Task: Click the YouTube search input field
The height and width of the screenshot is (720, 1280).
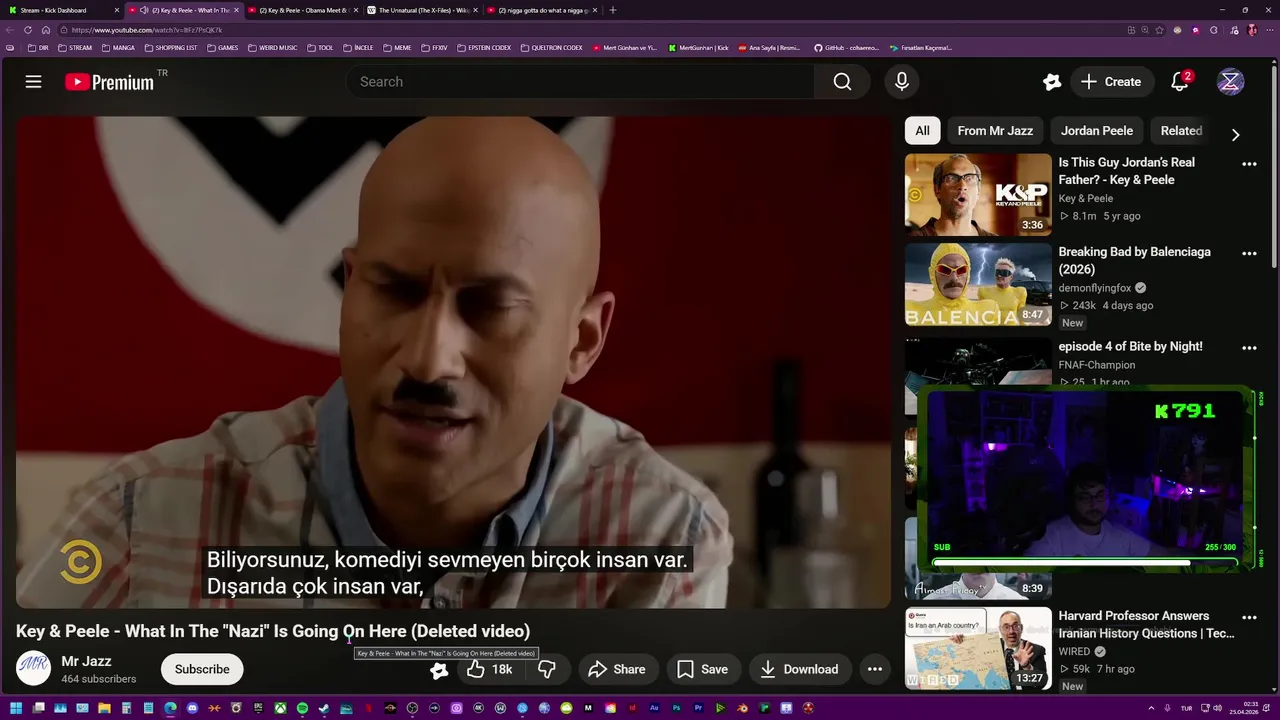Action: point(580,82)
